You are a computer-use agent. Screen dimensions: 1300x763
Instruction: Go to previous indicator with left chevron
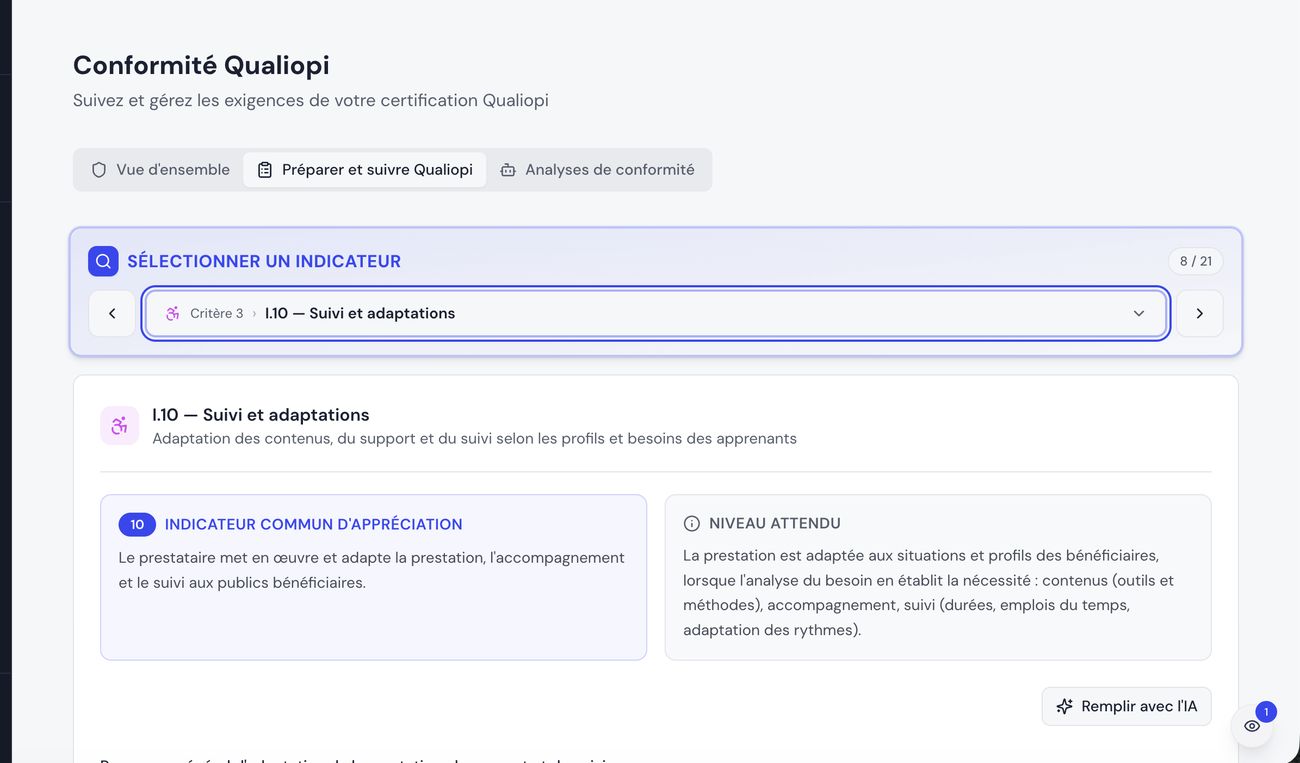(x=112, y=313)
